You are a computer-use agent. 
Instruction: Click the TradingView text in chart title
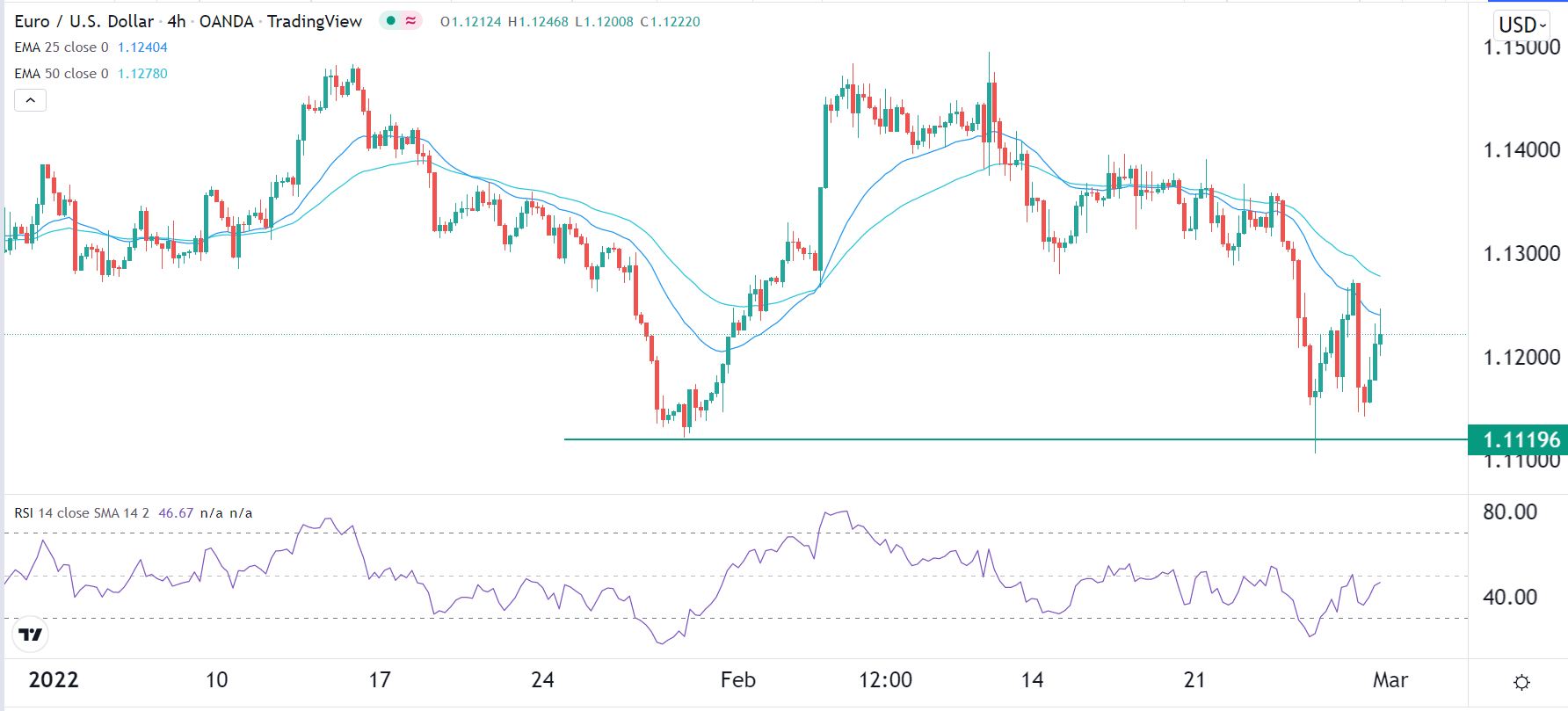[315, 21]
